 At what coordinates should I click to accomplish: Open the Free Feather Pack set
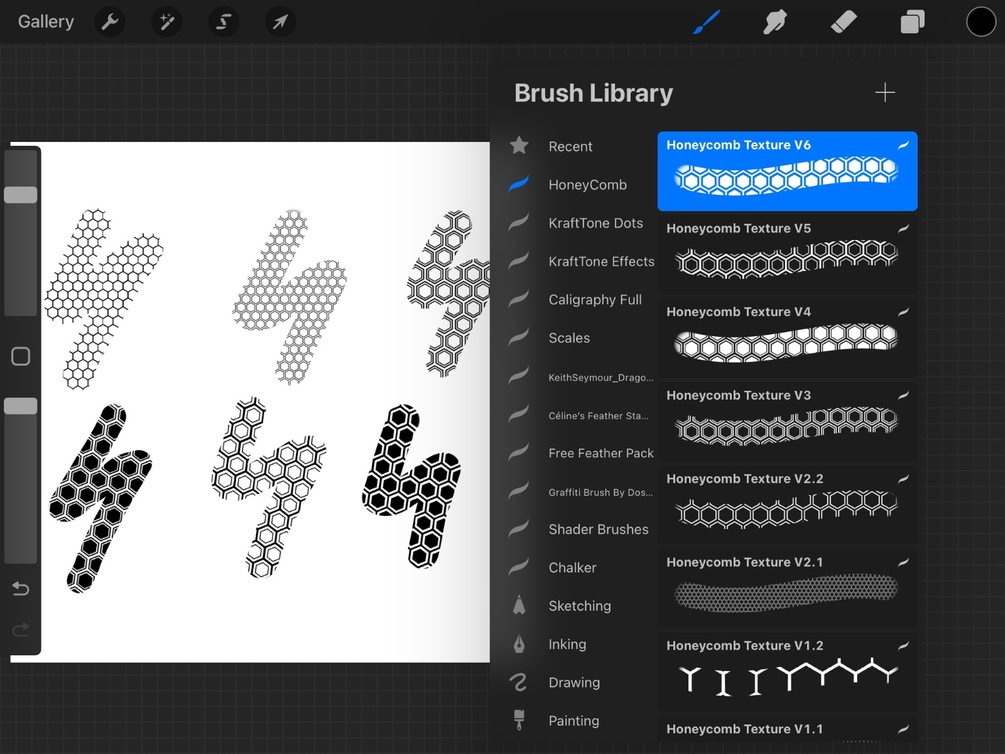point(601,453)
